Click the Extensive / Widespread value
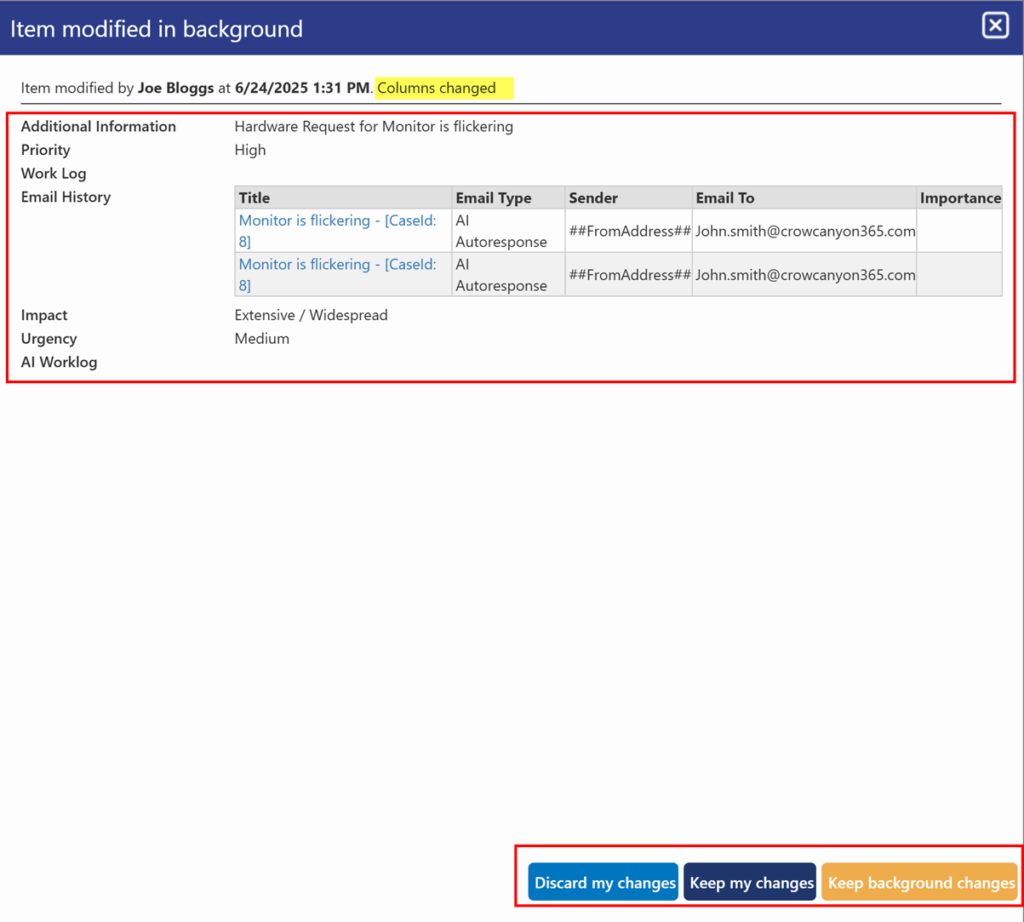1024x922 pixels. (x=311, y=315)
